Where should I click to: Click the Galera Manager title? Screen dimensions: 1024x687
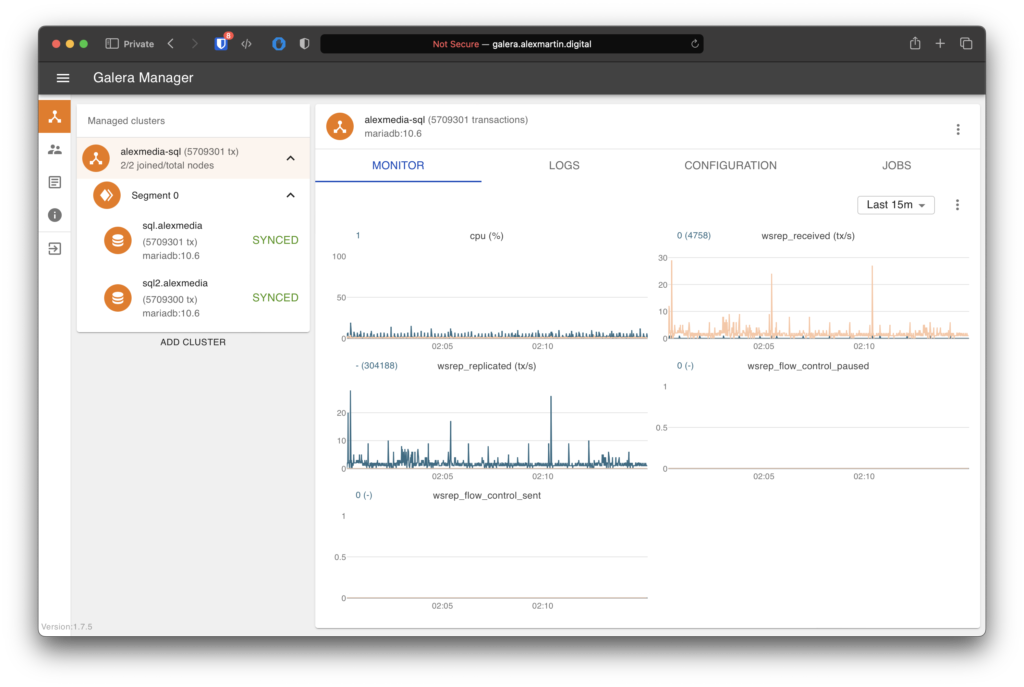pyautogui.click(x=143, y=78)
